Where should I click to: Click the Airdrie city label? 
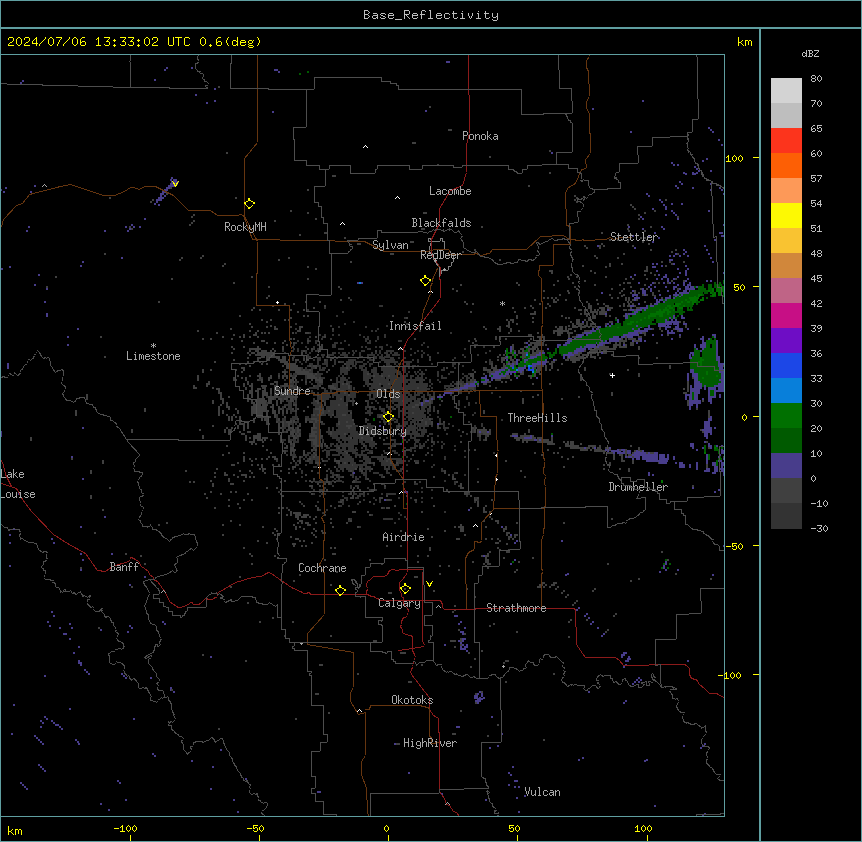404,537
